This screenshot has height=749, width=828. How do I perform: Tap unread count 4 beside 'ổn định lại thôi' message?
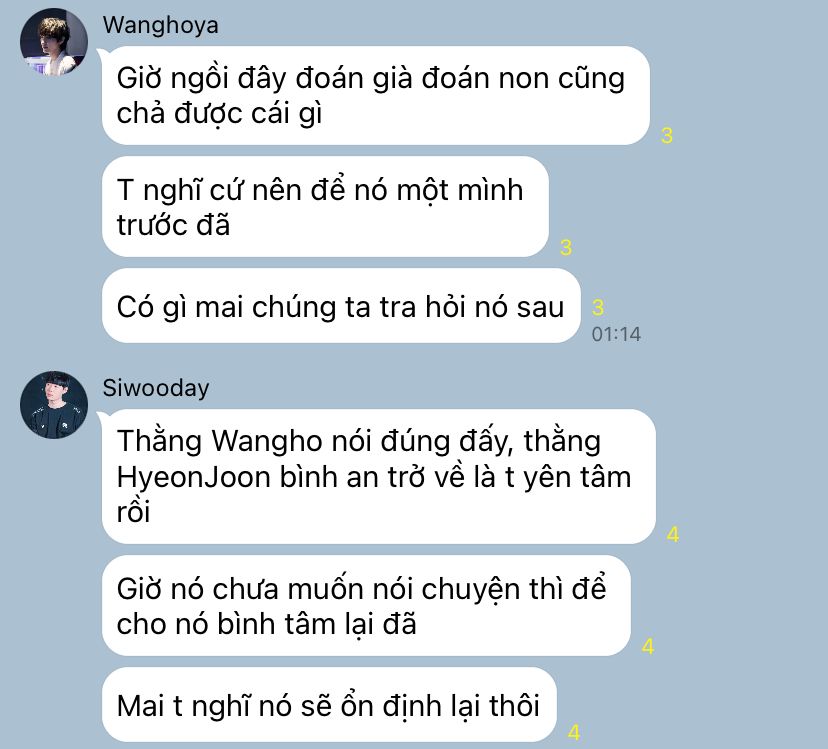[574, 733]
